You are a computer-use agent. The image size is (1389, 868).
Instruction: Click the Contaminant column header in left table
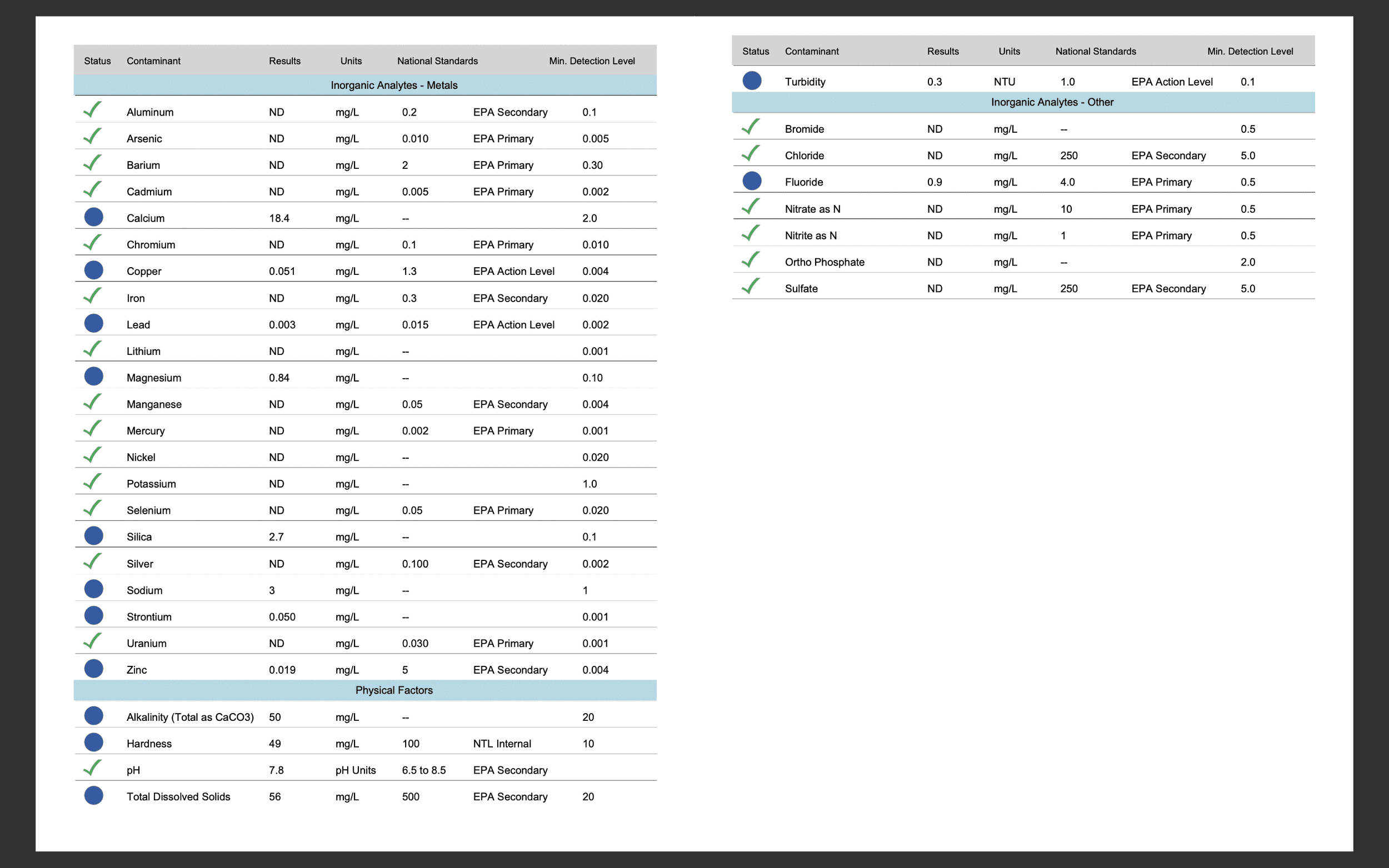[x=153, y=61]
